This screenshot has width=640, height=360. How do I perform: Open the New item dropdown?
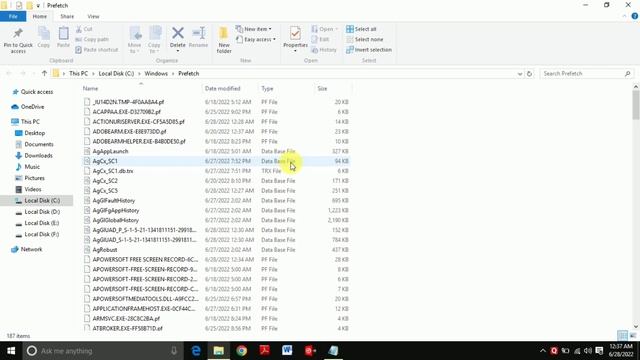pyautogui.click(x=253, y=29)
